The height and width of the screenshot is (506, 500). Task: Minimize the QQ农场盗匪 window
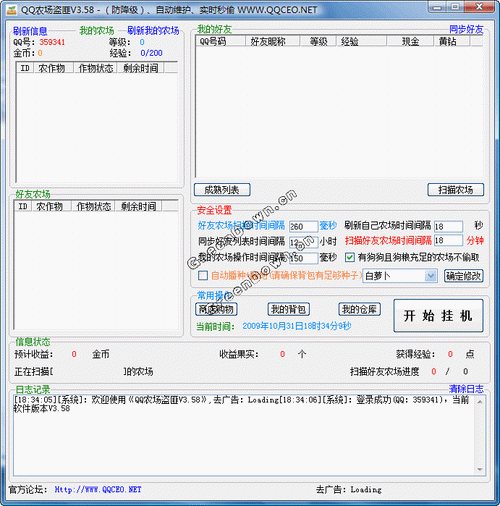[x=438, y=7]
